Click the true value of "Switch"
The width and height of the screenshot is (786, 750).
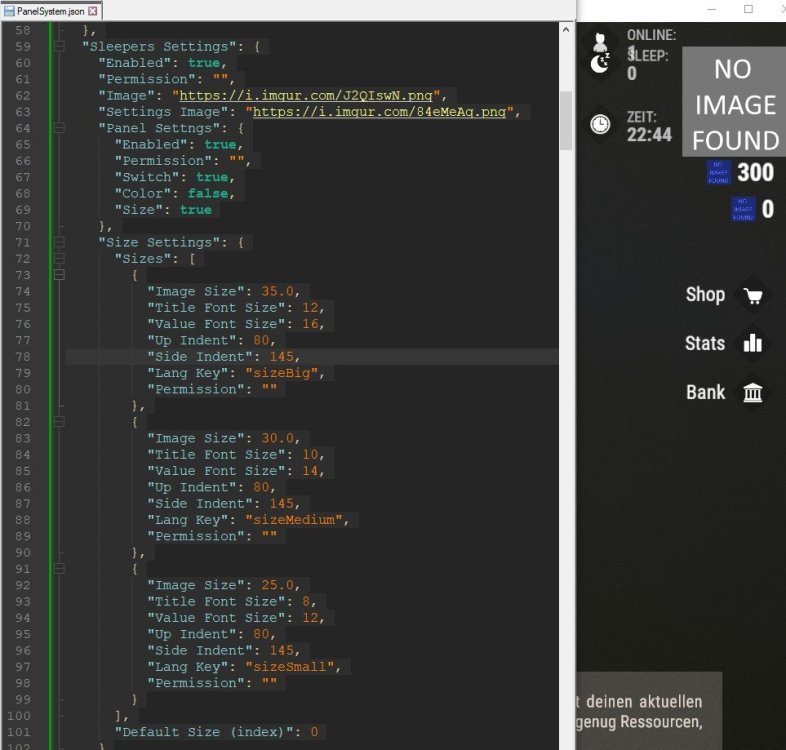[x=212, y=177]
